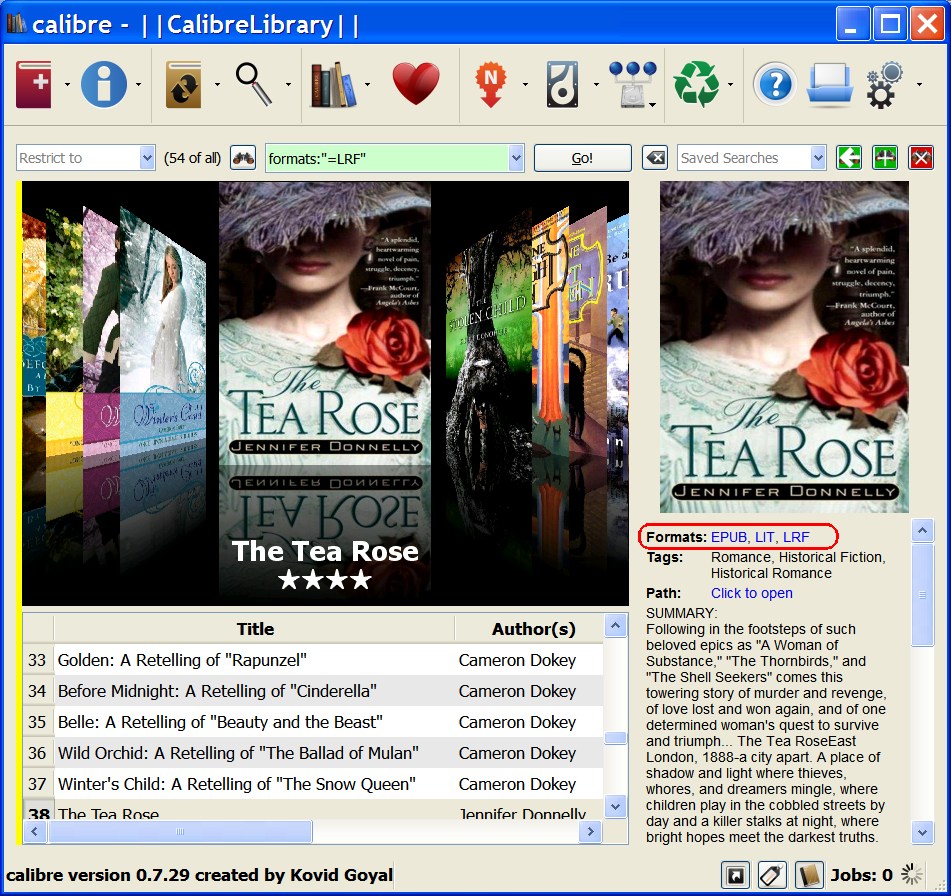
Task: Open dropdown arrow next to Remove books
Action: pyautogui.click(x=730, y=84)
